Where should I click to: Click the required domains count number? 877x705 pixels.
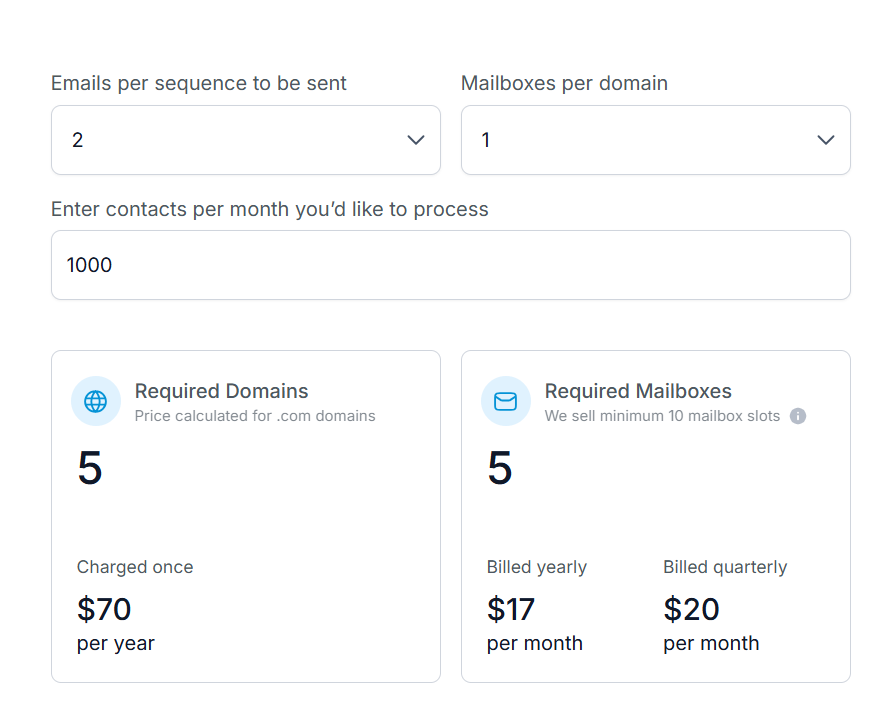point(90,468)
